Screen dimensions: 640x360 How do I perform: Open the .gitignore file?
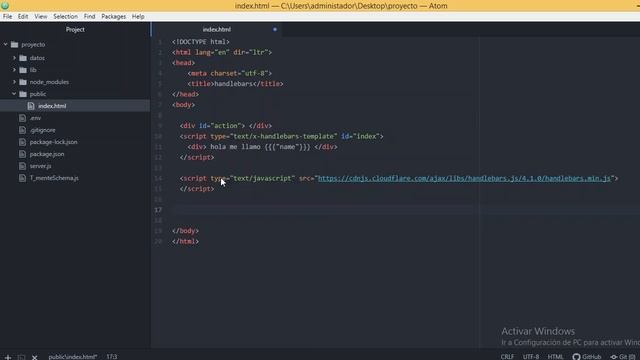coord(42,130)
